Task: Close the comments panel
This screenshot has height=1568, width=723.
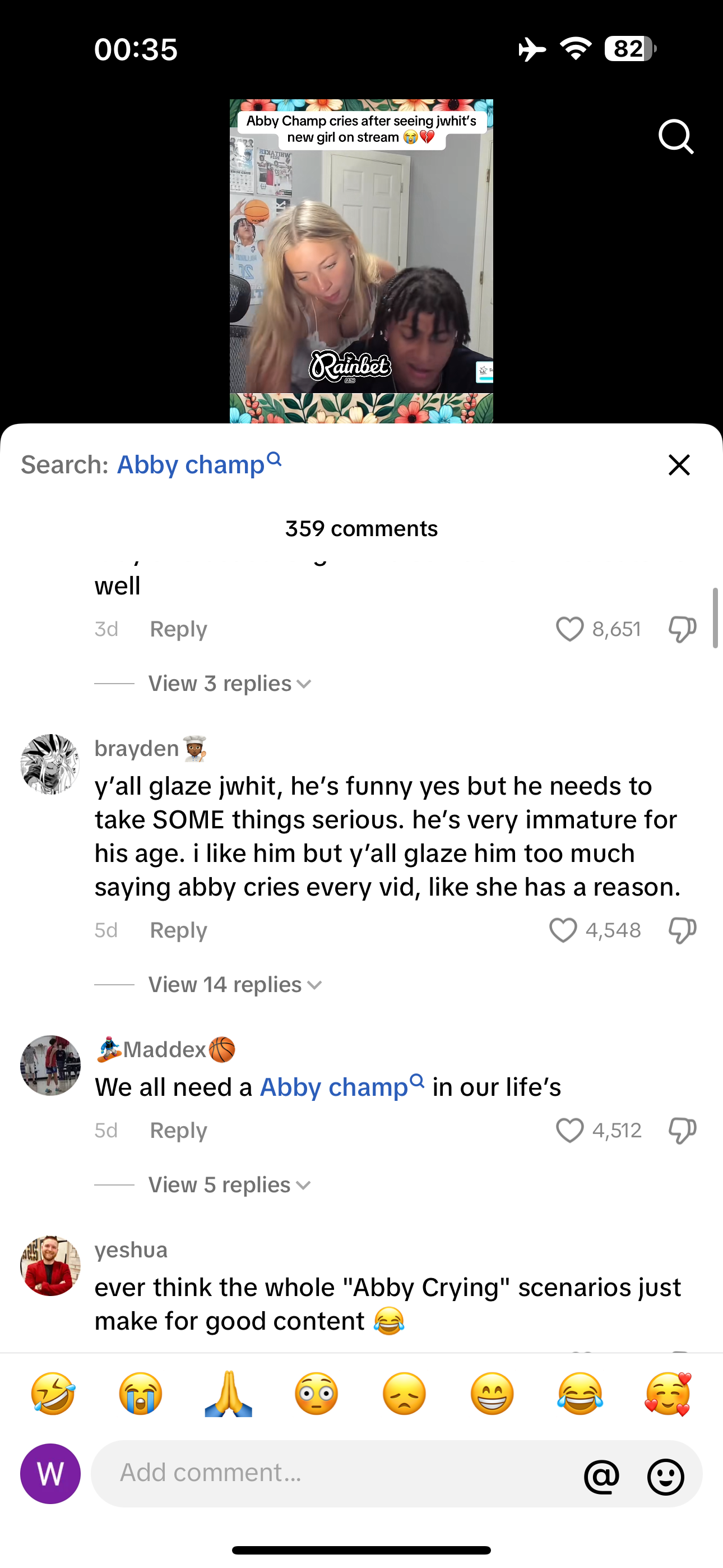Action: click(x=679, y=465)
